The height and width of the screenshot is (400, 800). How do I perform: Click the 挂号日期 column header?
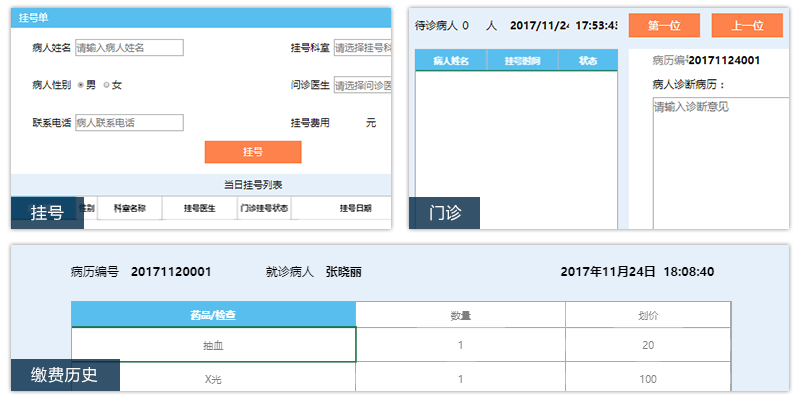[355, 209]
